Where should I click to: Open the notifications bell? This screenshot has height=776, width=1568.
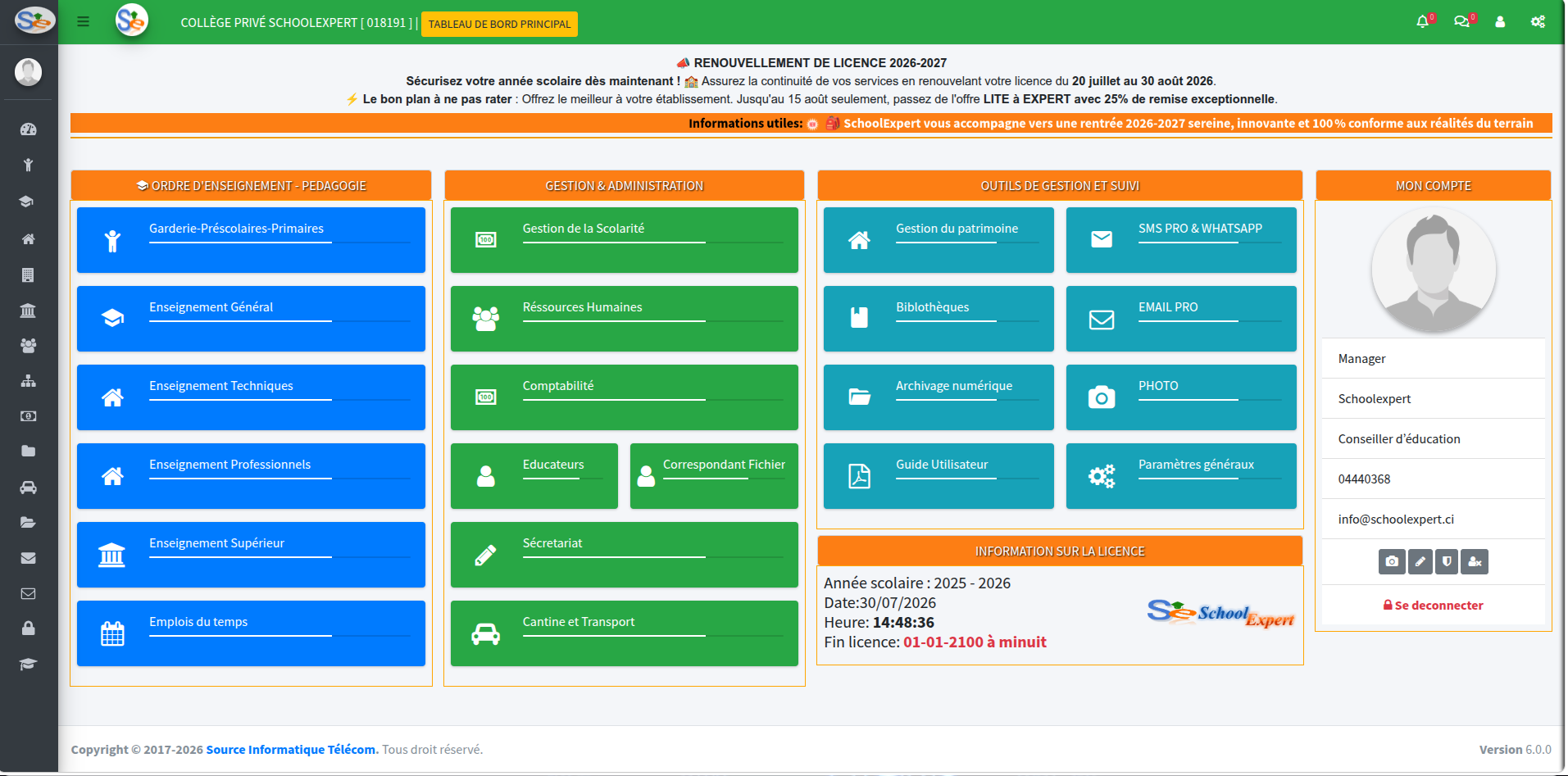tap(1423, 22)
